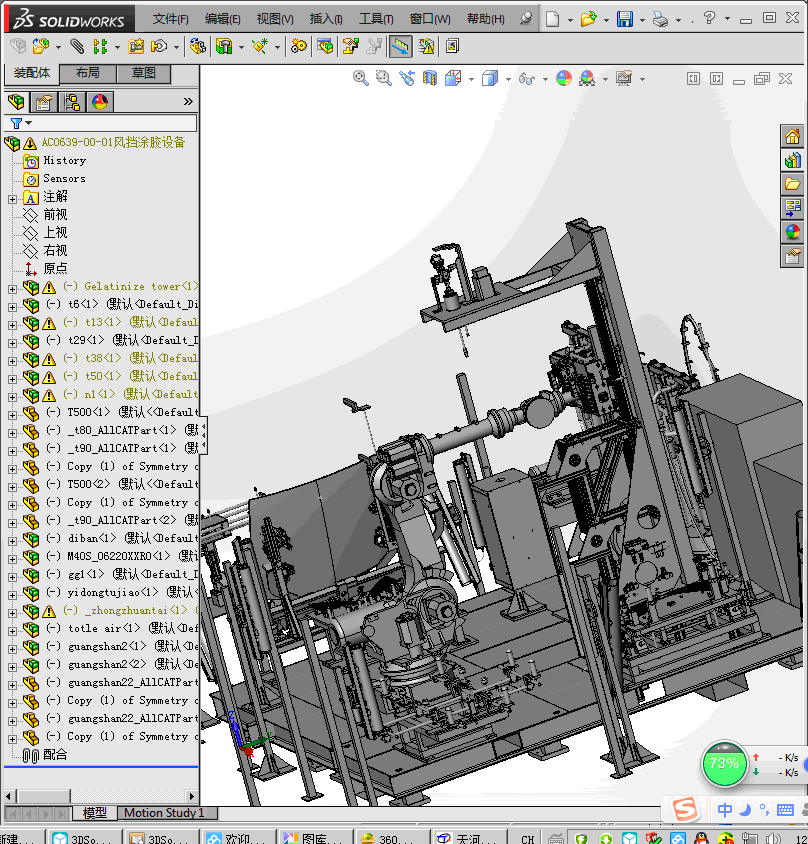Click the Edit Appearance color sphere icon

563,78
